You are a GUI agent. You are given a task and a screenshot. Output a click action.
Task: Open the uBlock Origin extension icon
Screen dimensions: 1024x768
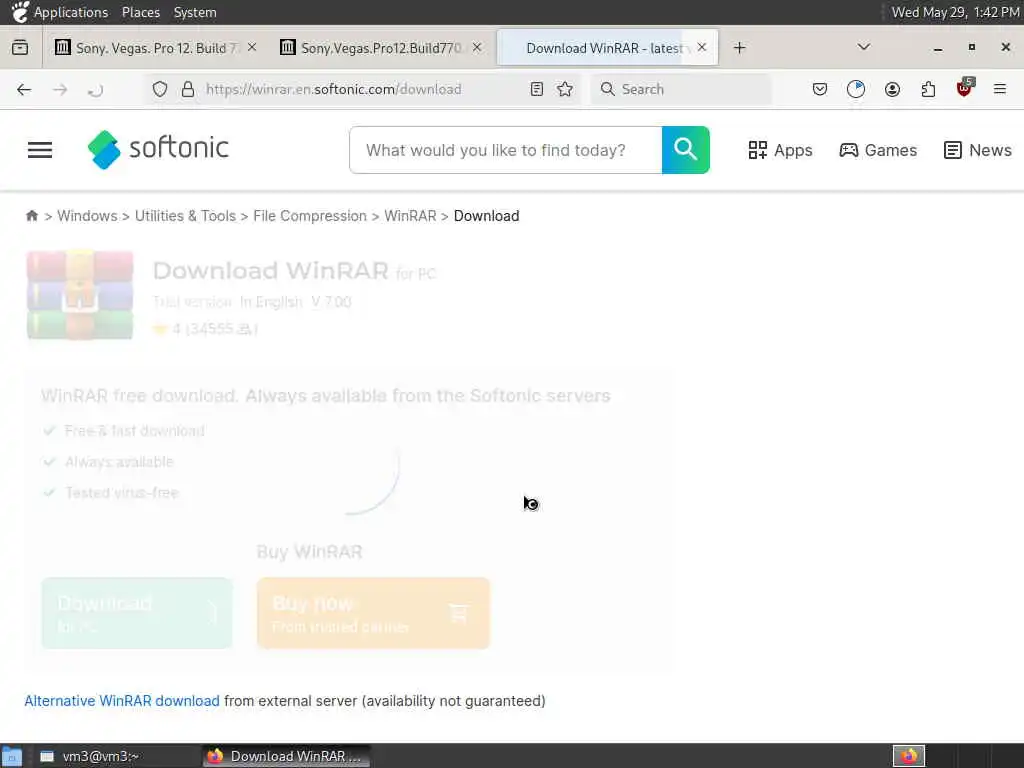(965, 88)
